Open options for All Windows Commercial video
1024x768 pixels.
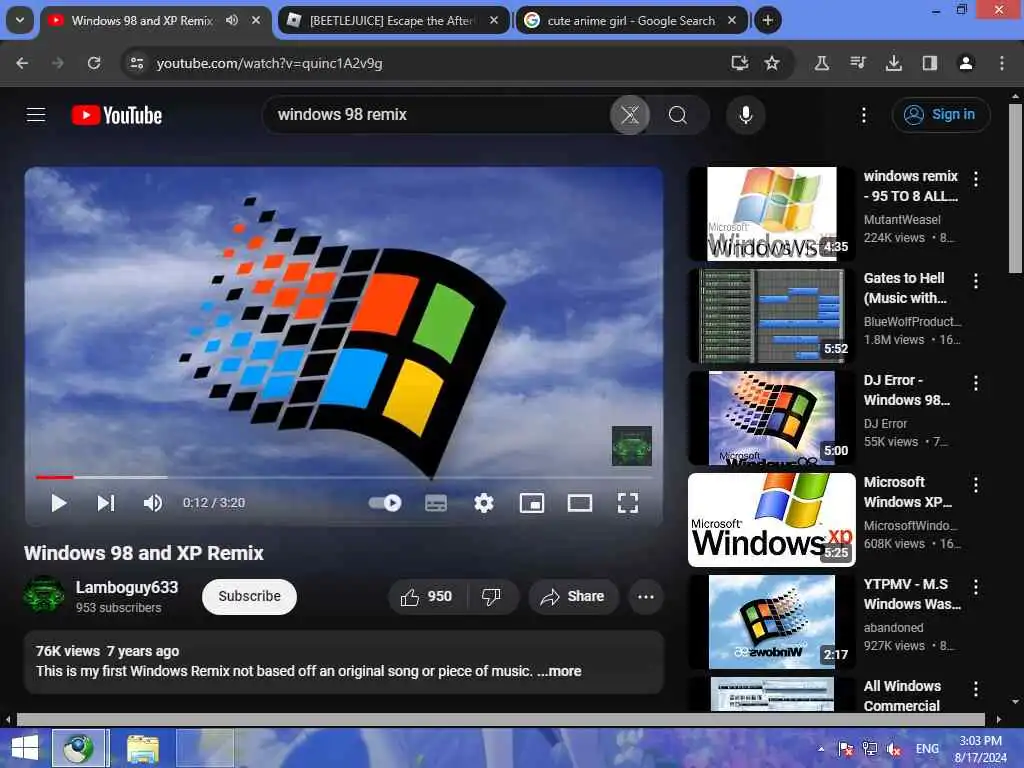point(976,689)
